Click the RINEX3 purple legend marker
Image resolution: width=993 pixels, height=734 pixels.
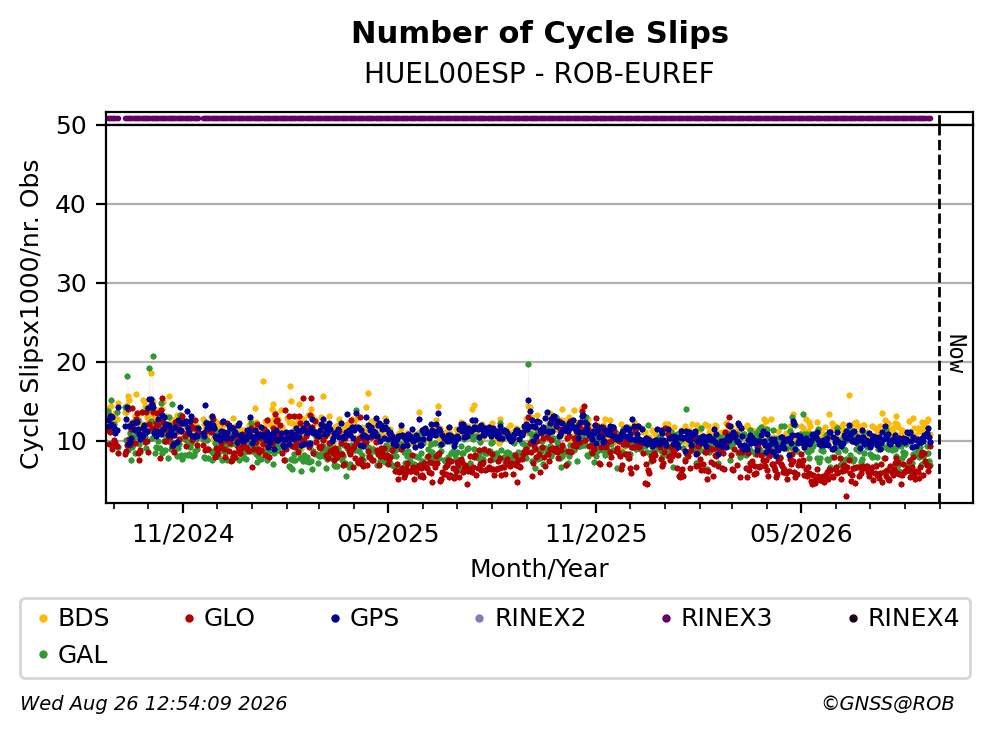[666, 618]
